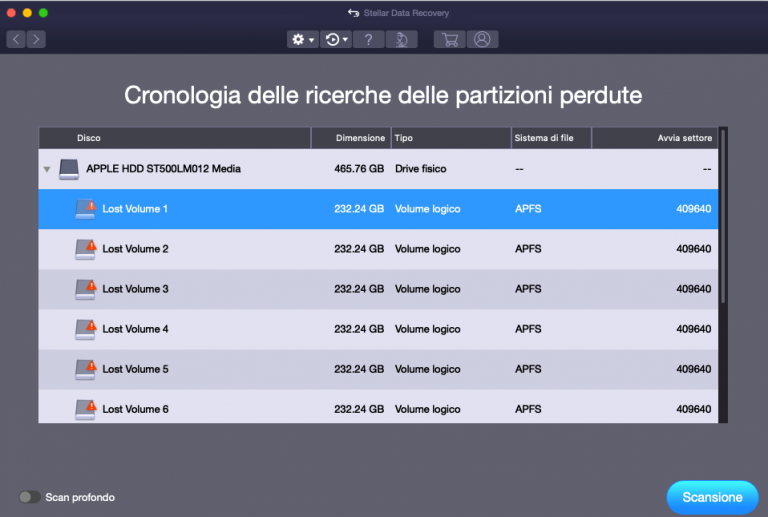Click APFS in the Lost Volume 2 row
This screenshot has width=768, height=517.
click(x=528, y=249)
